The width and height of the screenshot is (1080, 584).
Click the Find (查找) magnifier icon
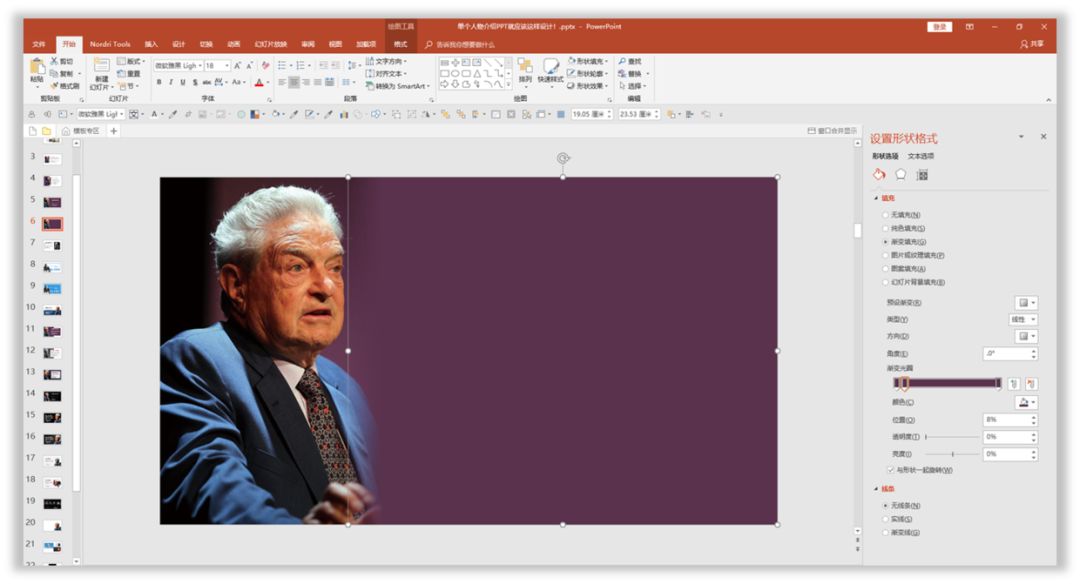tap(623, 61)
